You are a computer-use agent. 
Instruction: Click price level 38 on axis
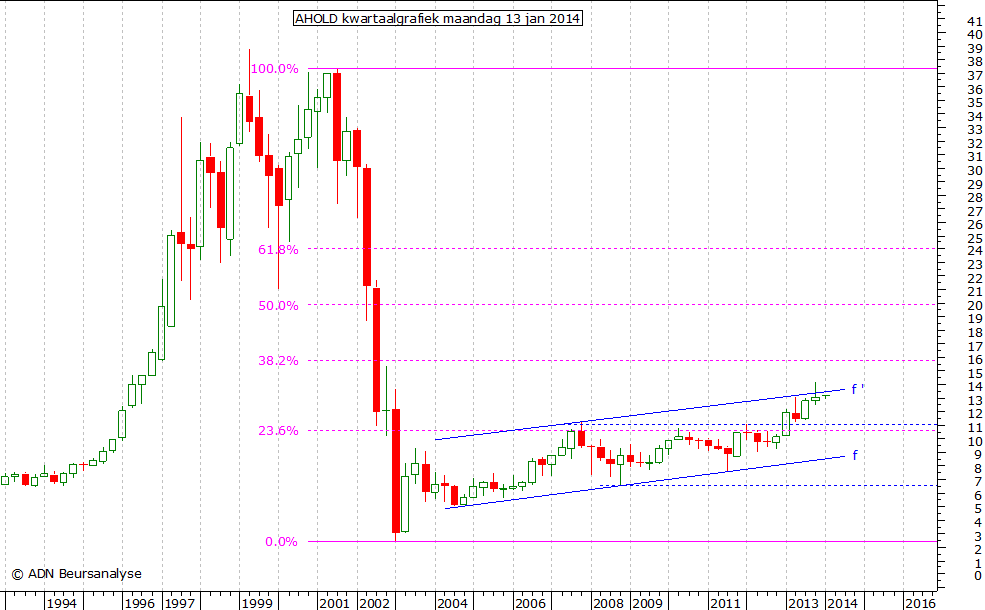tap(975, 62)
